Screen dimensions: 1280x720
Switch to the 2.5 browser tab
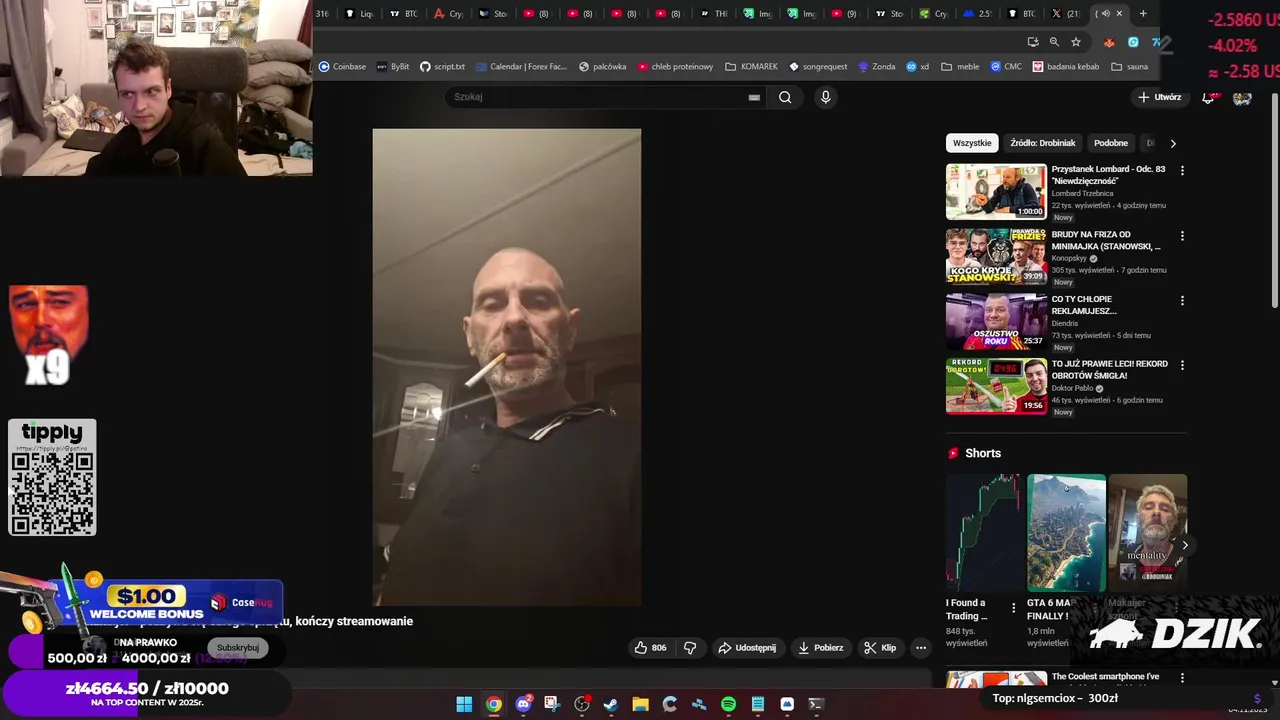point(978,14)
